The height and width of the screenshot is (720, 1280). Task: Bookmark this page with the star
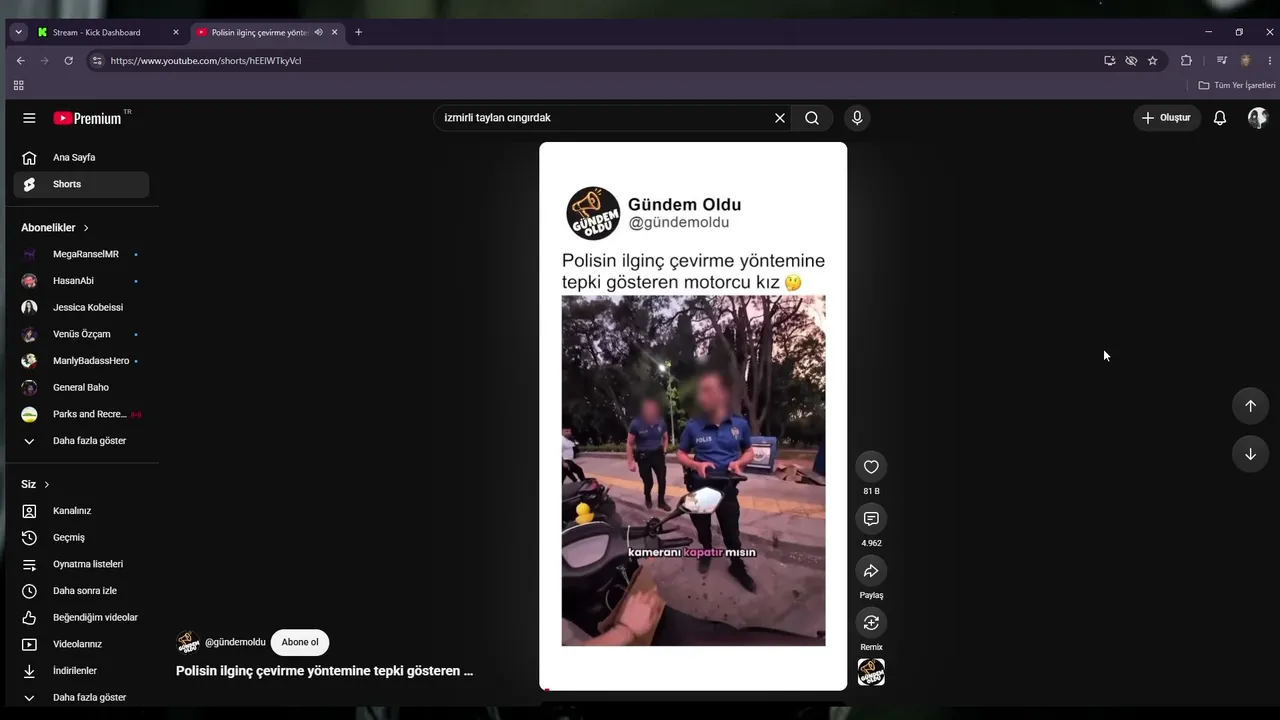(1152, 61)
